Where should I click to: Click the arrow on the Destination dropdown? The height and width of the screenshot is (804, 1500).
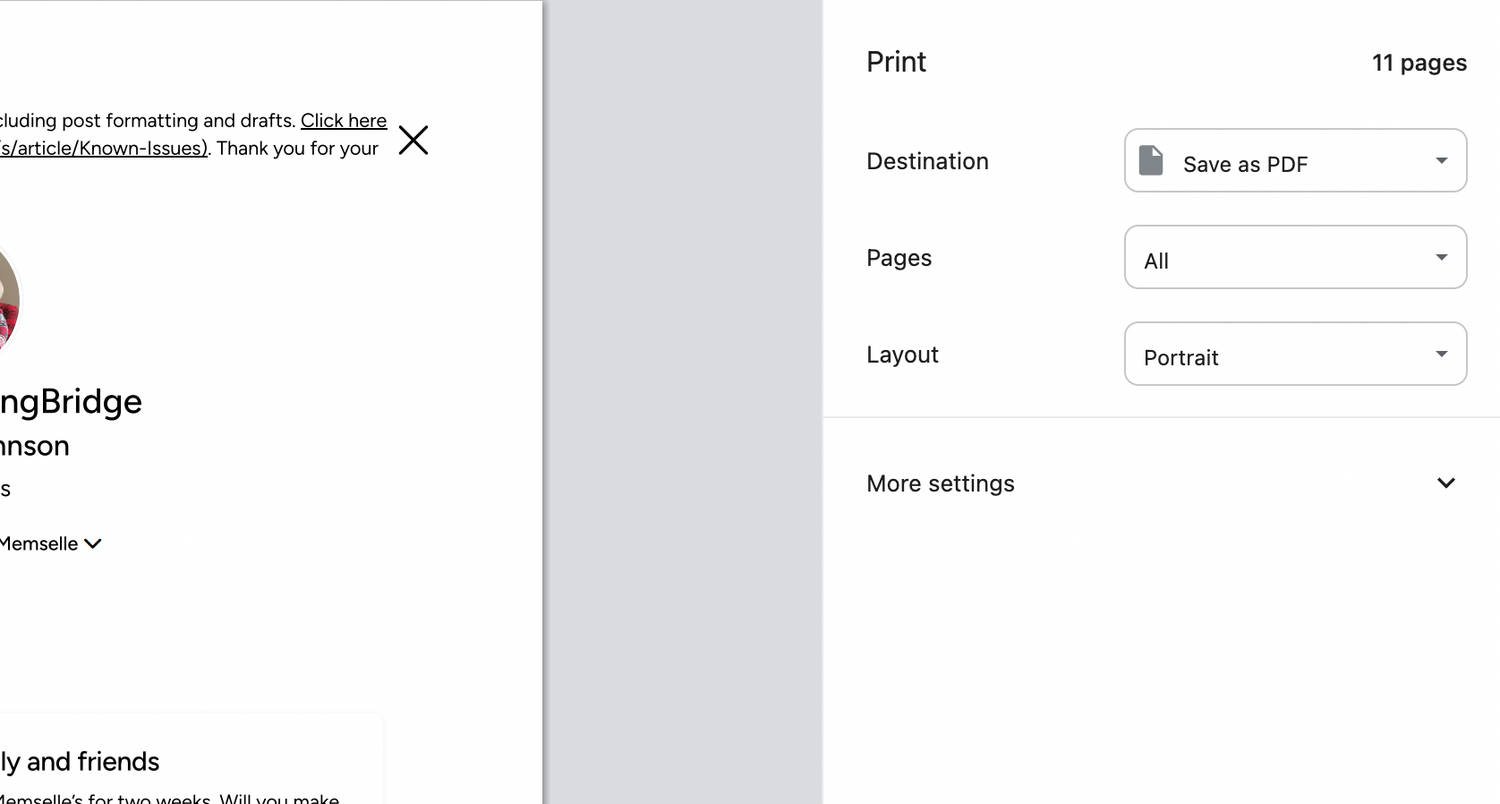(x=1441, y=160)
